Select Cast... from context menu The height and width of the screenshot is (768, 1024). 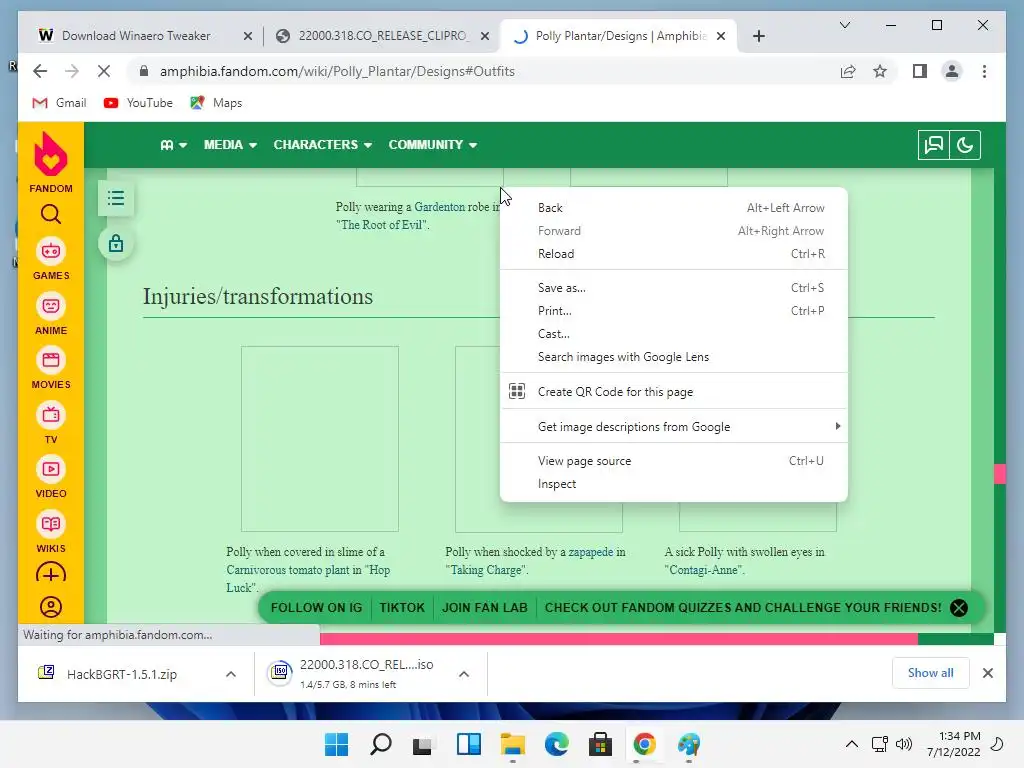pyautogui.click(x=673, y=334)
